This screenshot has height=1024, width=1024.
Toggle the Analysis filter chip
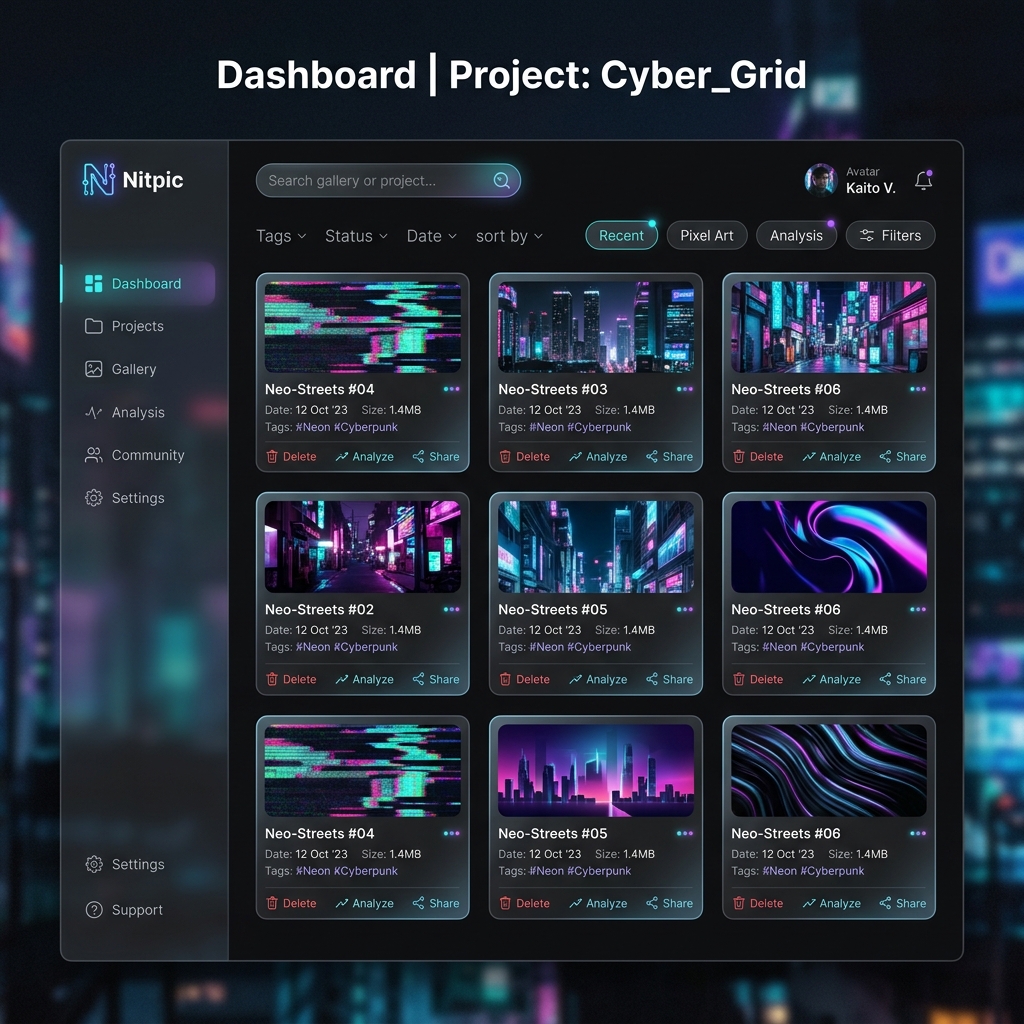coord(796,236)
